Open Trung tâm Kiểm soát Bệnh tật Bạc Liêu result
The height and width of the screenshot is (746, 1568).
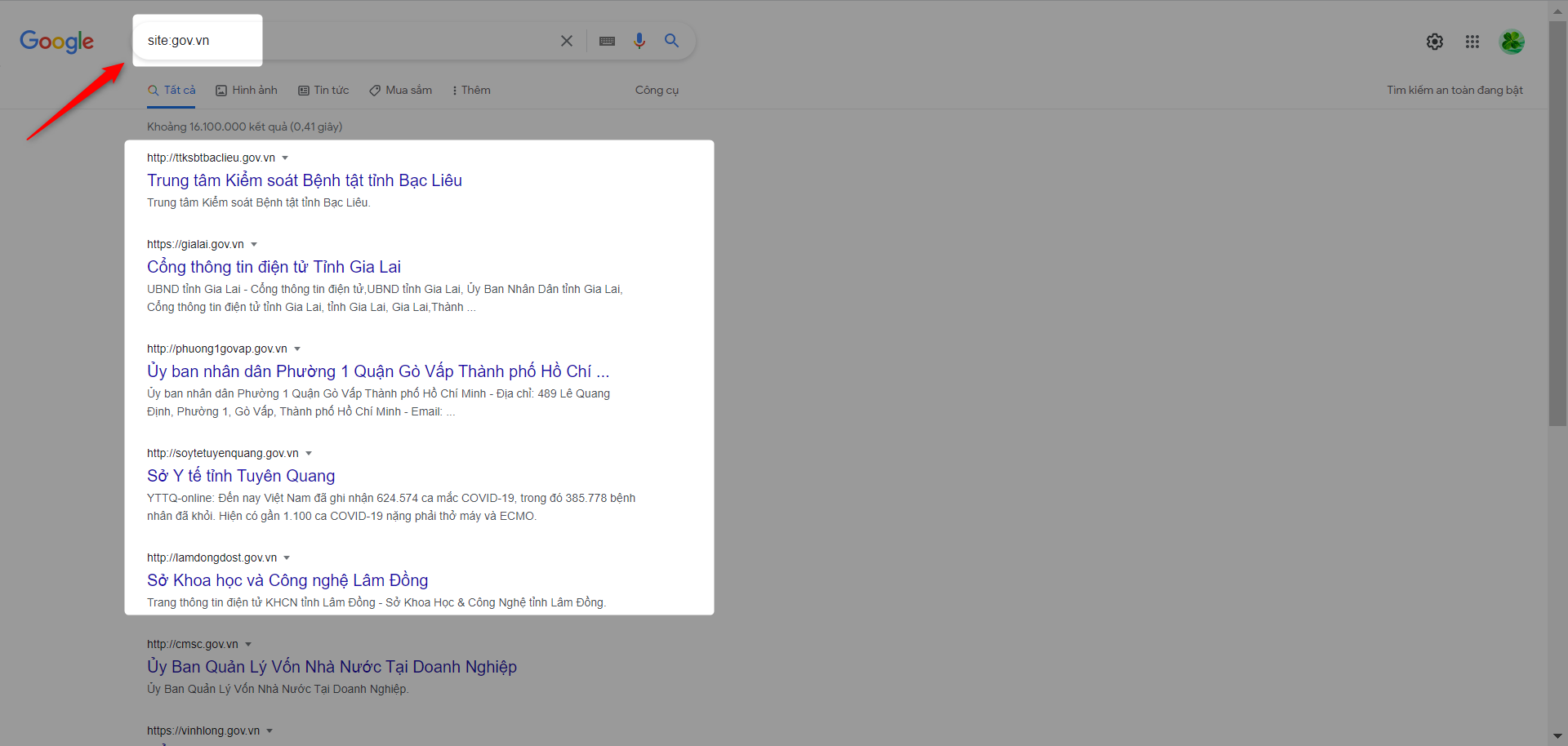[305, 180]
